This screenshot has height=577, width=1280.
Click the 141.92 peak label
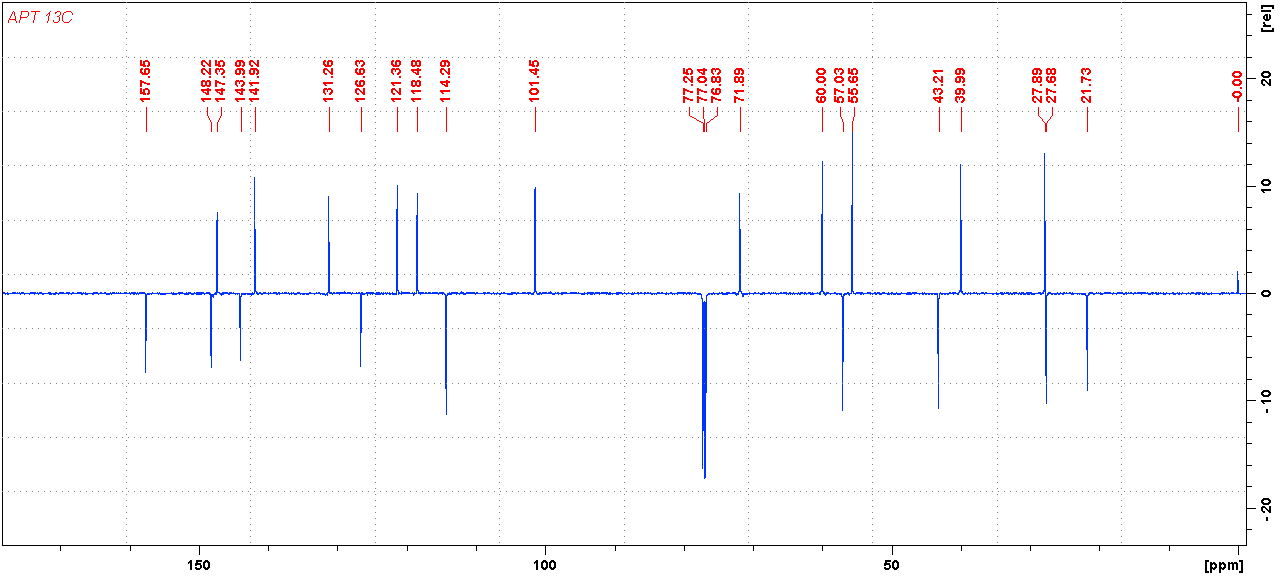pyautogui.click(x=255, y=81)
